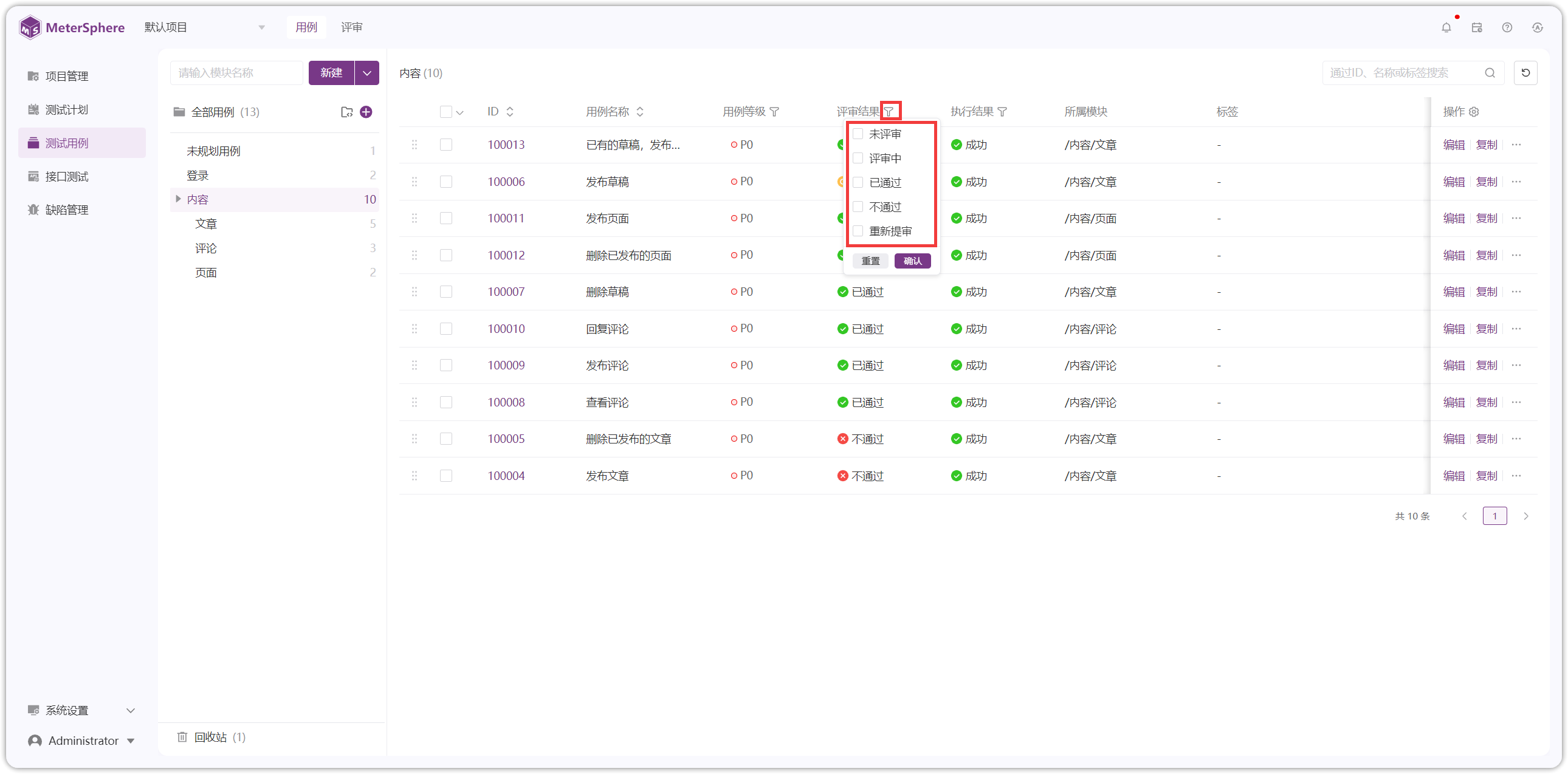Screen dimensions: 1568x774
Task: Sort by 用例名称 column arrows
Action: point(640,112)
